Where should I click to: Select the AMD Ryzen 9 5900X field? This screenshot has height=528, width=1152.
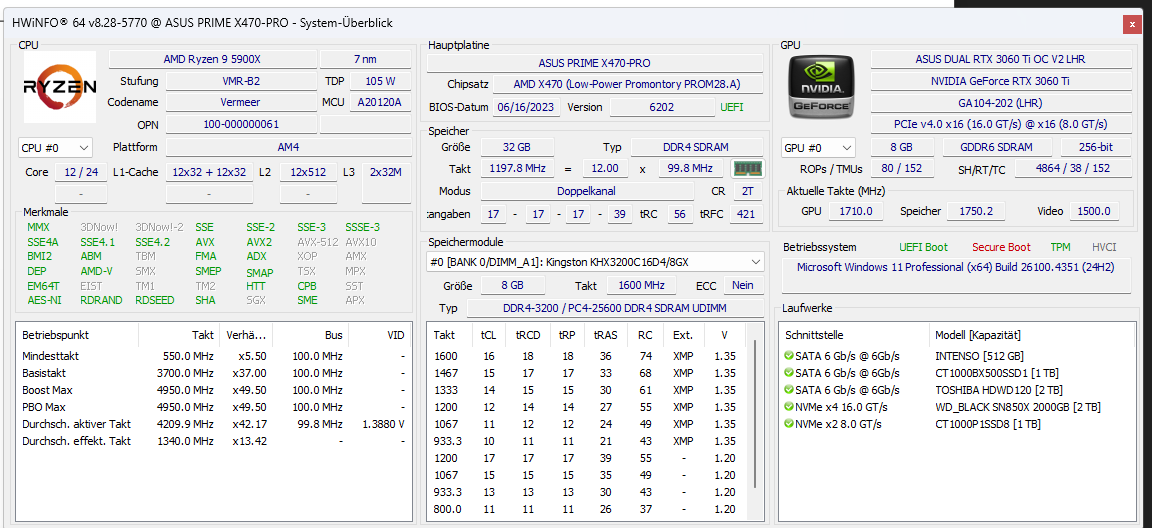click(x=212, y=59)
